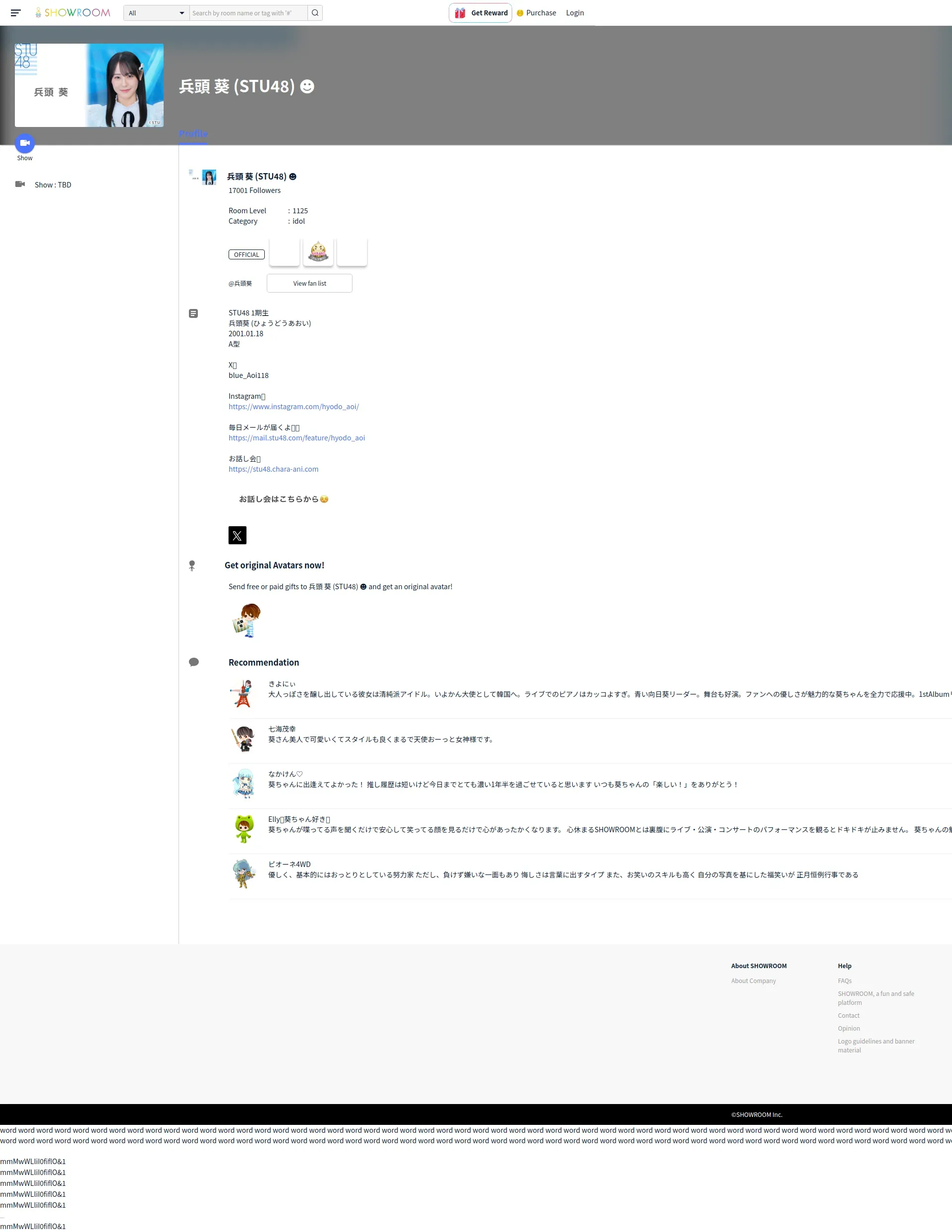The width and height of the screenshot is (952, 1232).
Task: Switch to the Profile tab
Action: (x=193, y=134)
